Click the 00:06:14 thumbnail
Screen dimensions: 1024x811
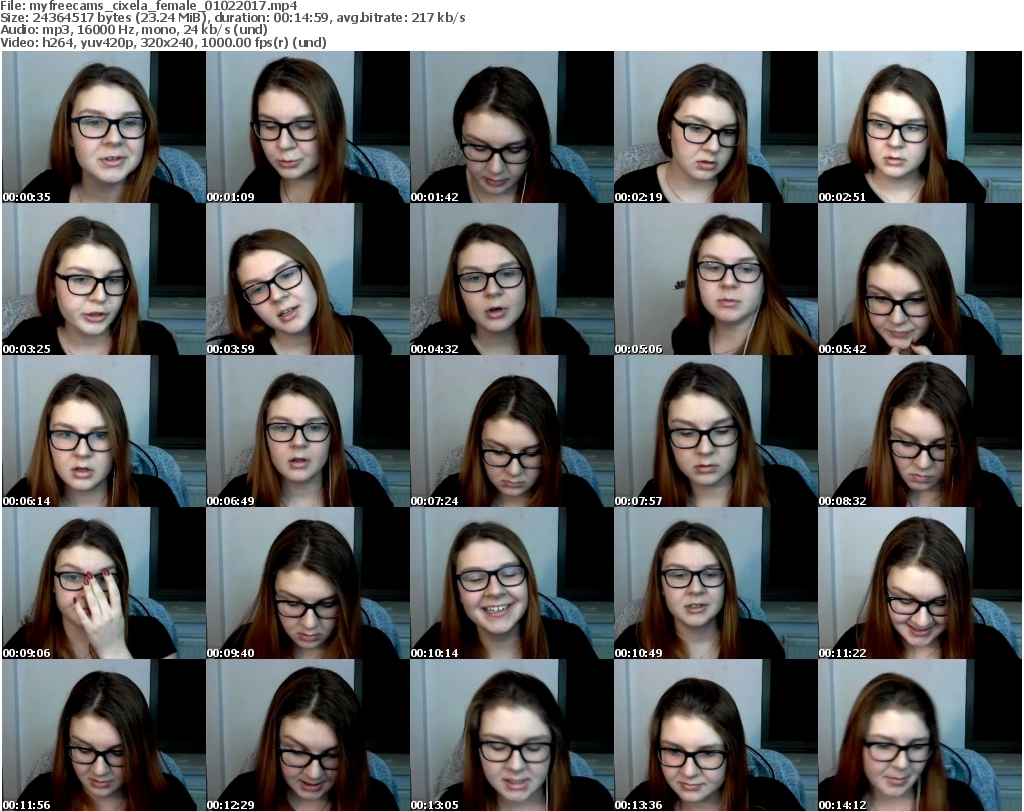coord(104,432)
